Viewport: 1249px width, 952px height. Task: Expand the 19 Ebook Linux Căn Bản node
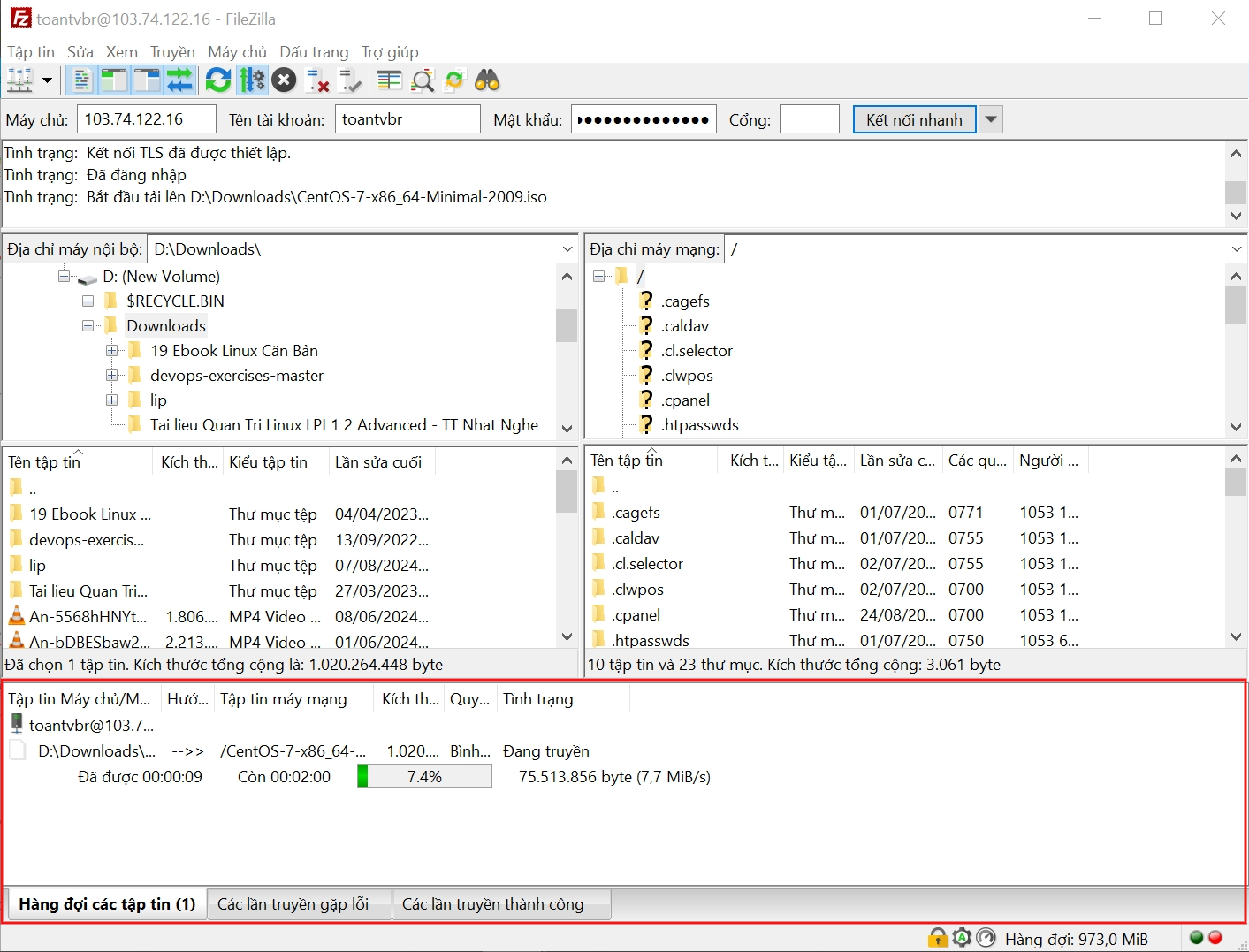click(111, 351)
